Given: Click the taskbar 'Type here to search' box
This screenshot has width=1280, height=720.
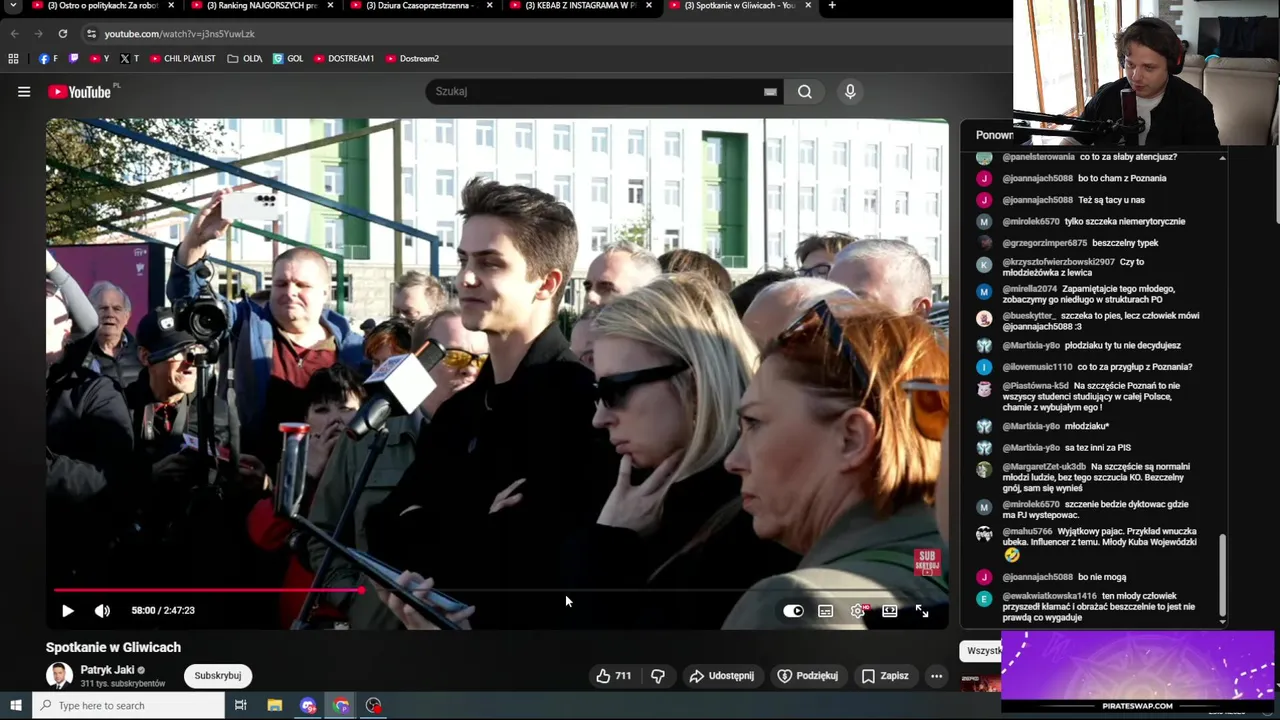Looking at the screenshot, I should [x=128, y=706].
